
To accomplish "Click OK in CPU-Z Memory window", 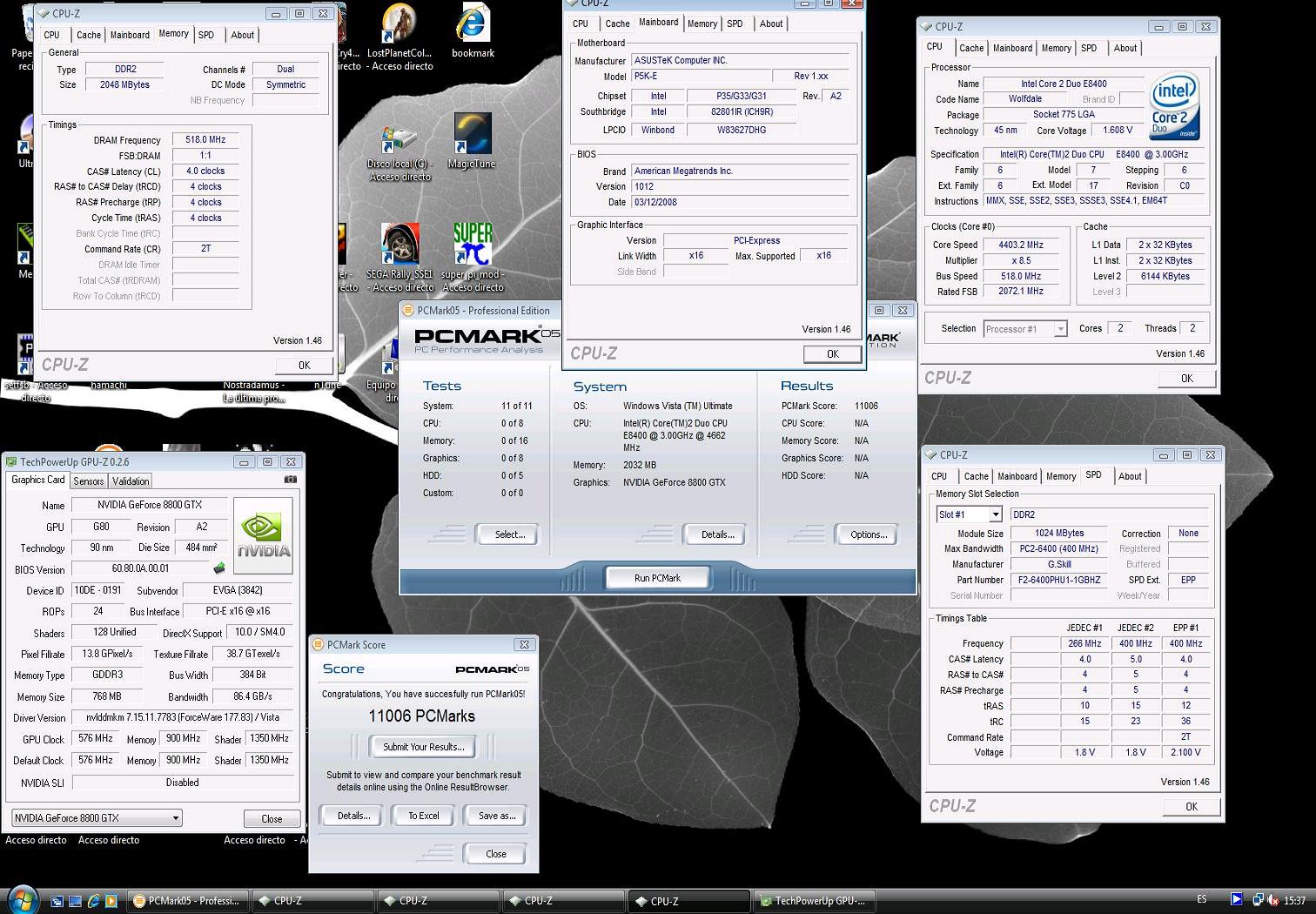I will [x=304, y=366].
